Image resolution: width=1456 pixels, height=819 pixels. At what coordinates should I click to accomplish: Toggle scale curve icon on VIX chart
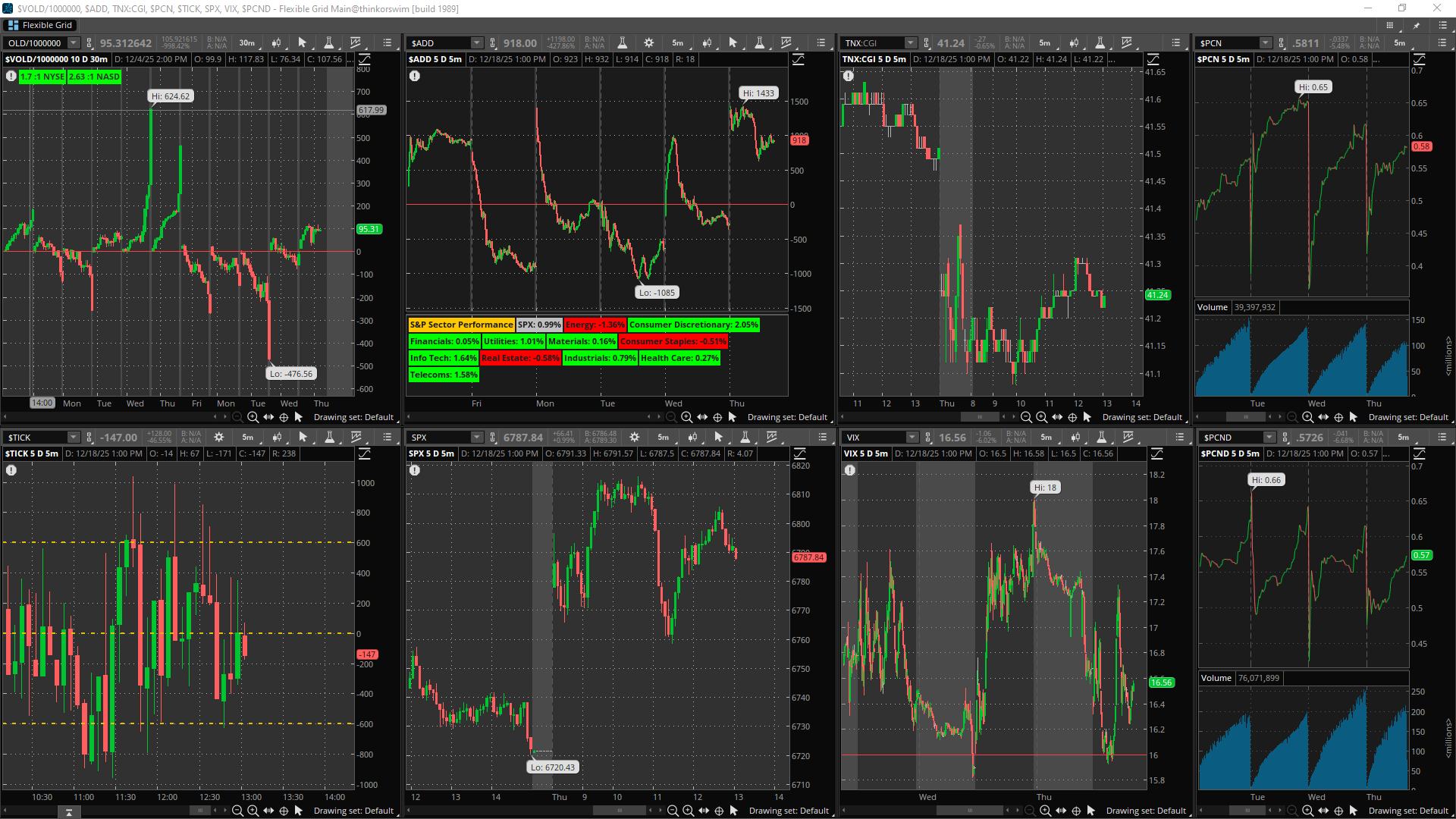pyautogui.click(x=1156, y=453)
